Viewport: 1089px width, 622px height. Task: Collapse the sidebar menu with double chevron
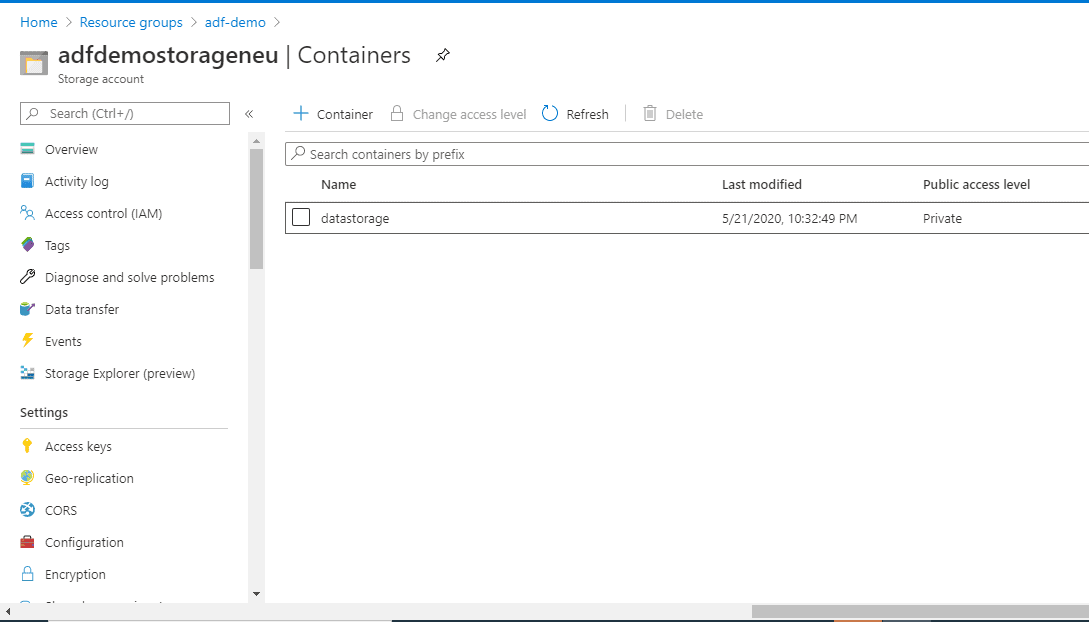coord(249,114)
